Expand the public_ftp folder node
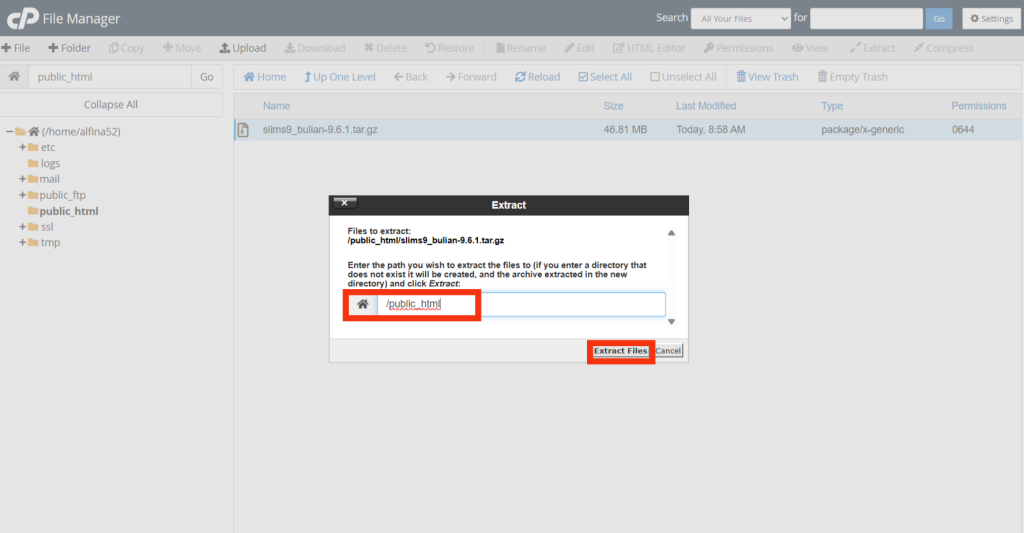 click(22, 195)
